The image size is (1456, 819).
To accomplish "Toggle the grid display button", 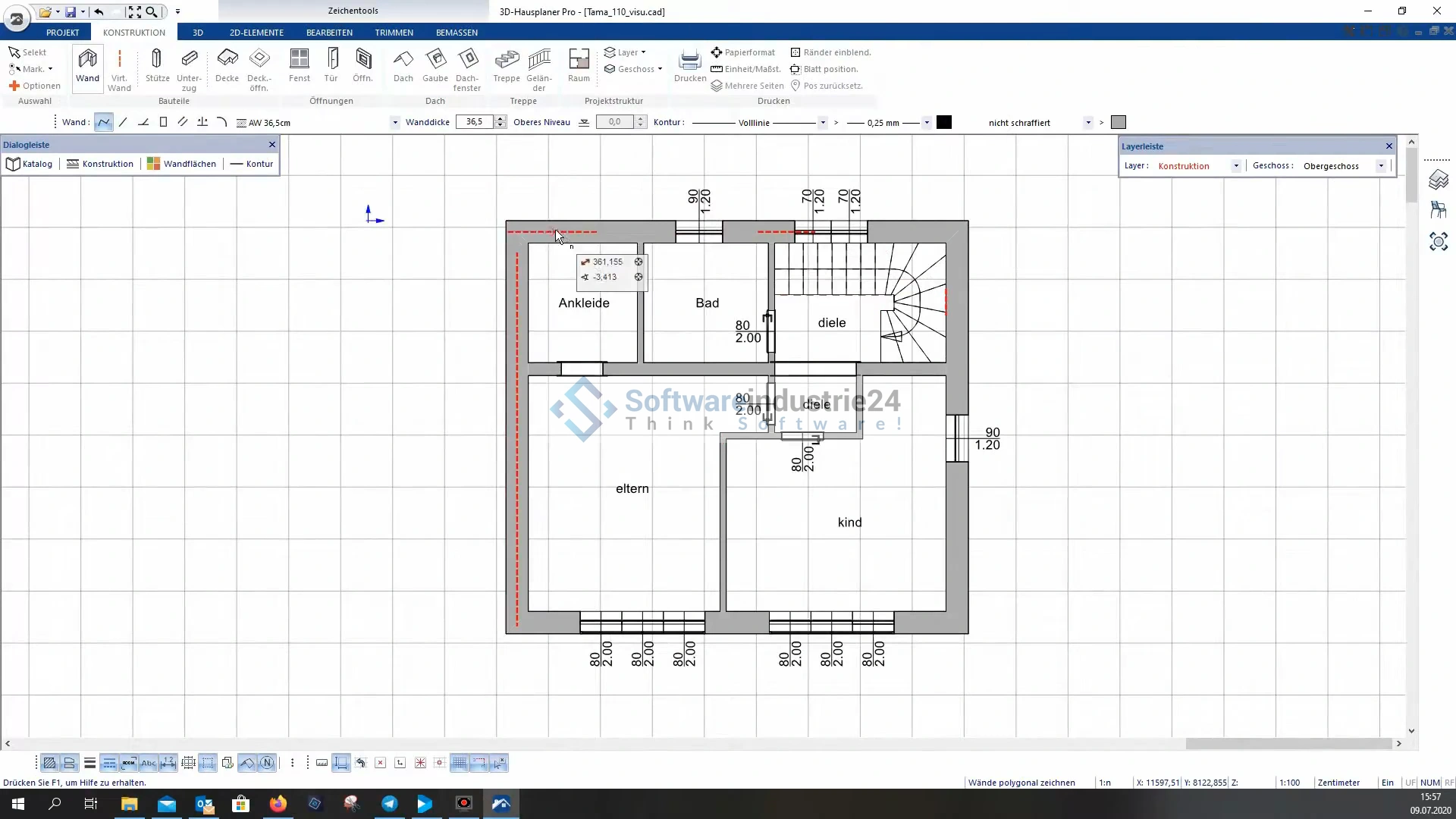I will pyautogui.click(x=460, y=763).
